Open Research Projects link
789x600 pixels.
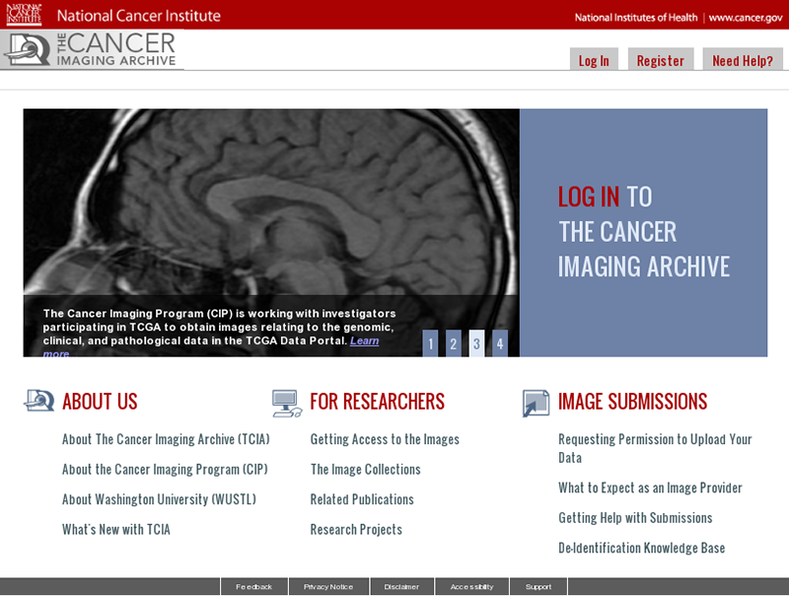pyautogui.click(x=356, y=530)
